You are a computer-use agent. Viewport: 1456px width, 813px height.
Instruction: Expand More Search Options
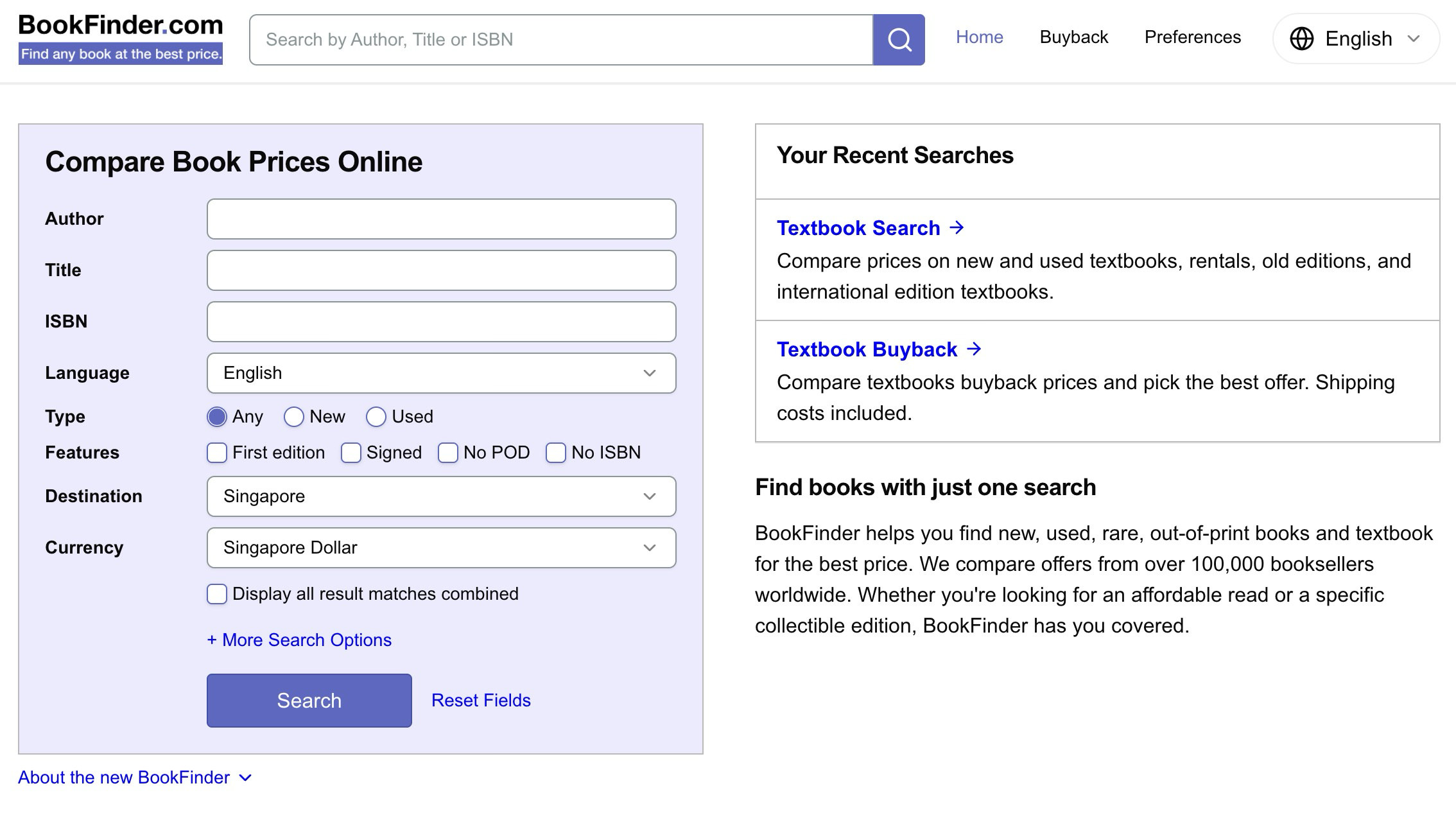pos(299,640)
